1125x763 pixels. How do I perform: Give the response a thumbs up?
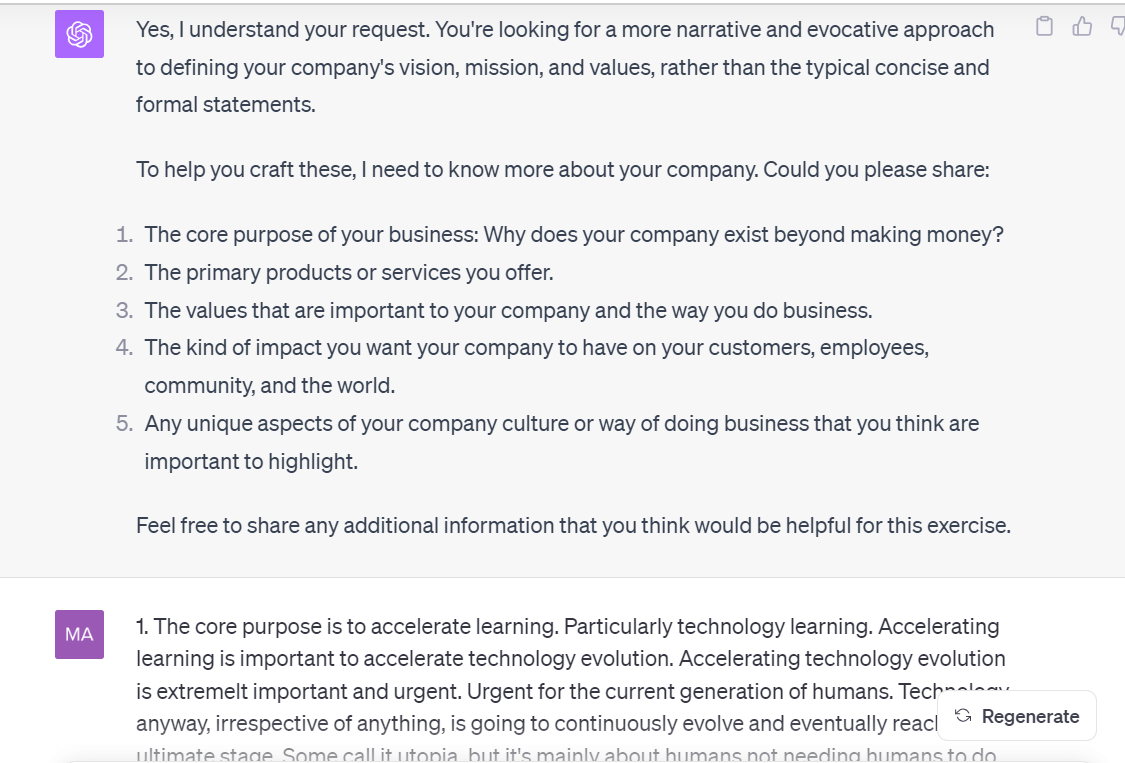pyautogui.click(x=1082, y=27)
